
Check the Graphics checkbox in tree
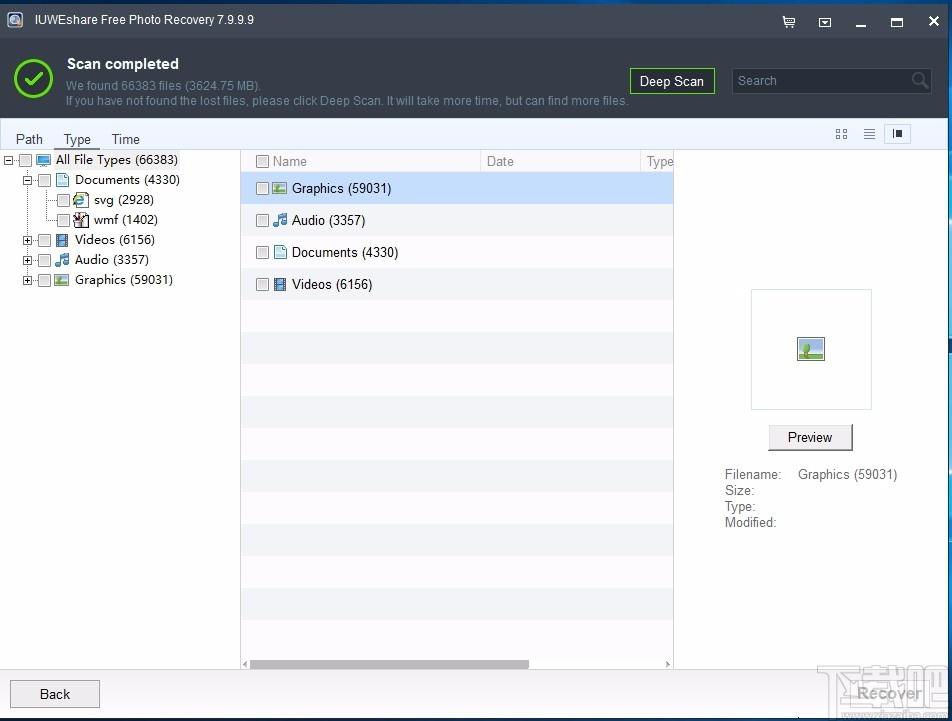click(44, 280)
